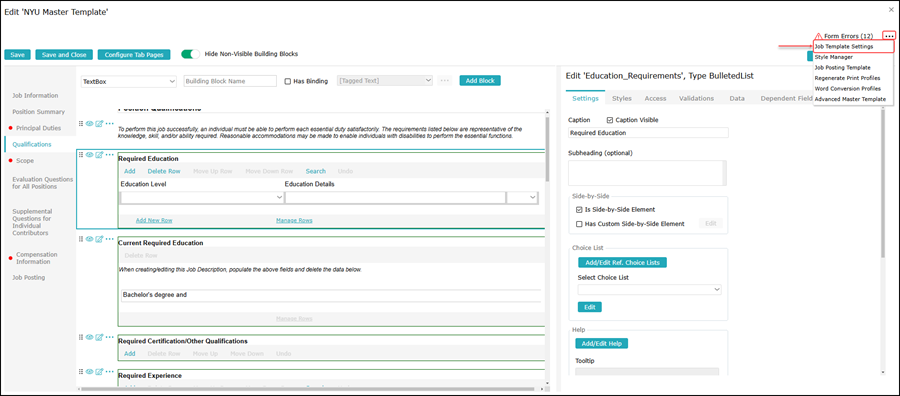The width and height of the screenshot is (900, 396).
Task: Click the edit pencil icon for the Required Experience block
Action: tap(99, 372)
